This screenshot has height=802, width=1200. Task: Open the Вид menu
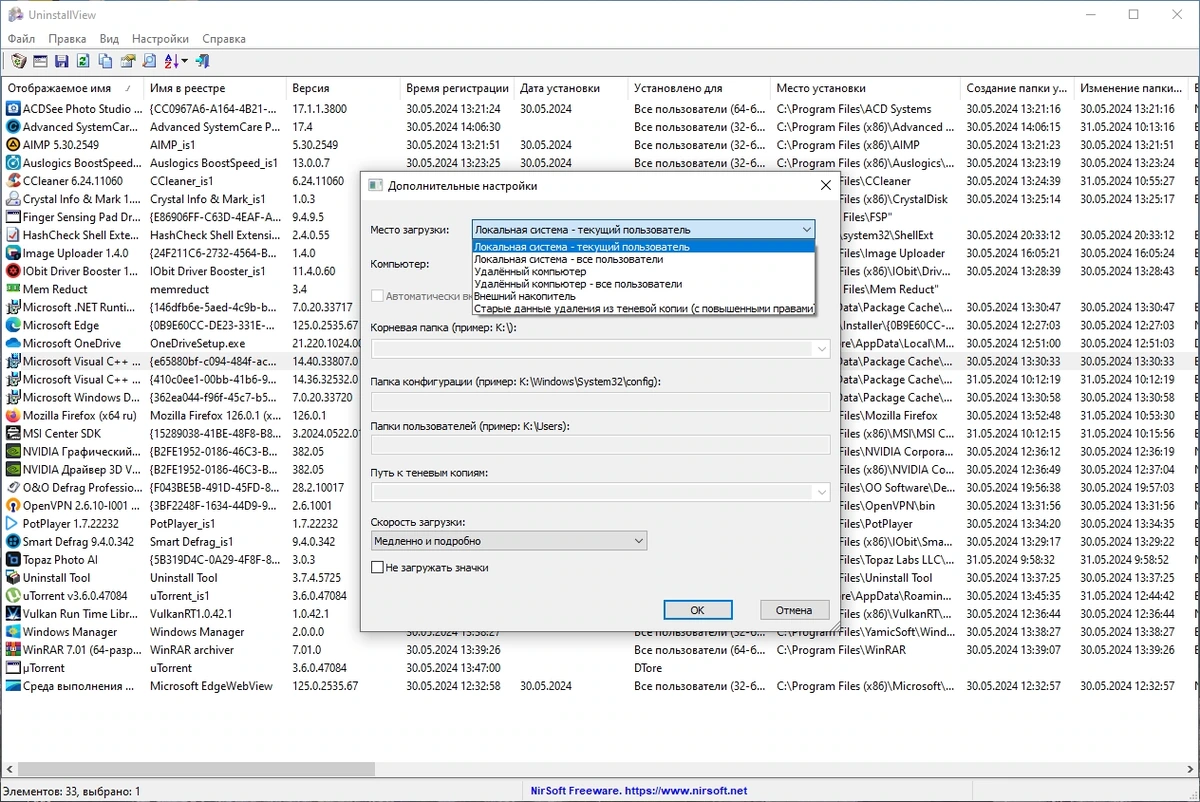[109, 39]
